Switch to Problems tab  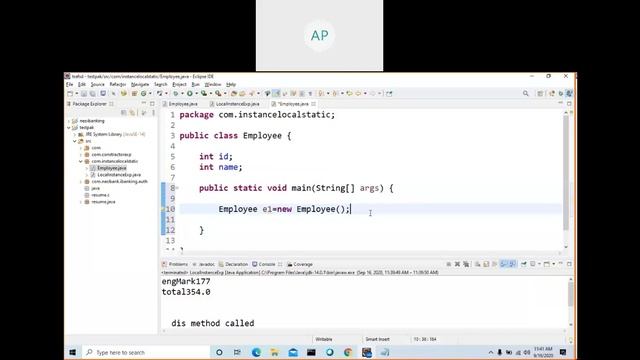(x=175, y=264)
